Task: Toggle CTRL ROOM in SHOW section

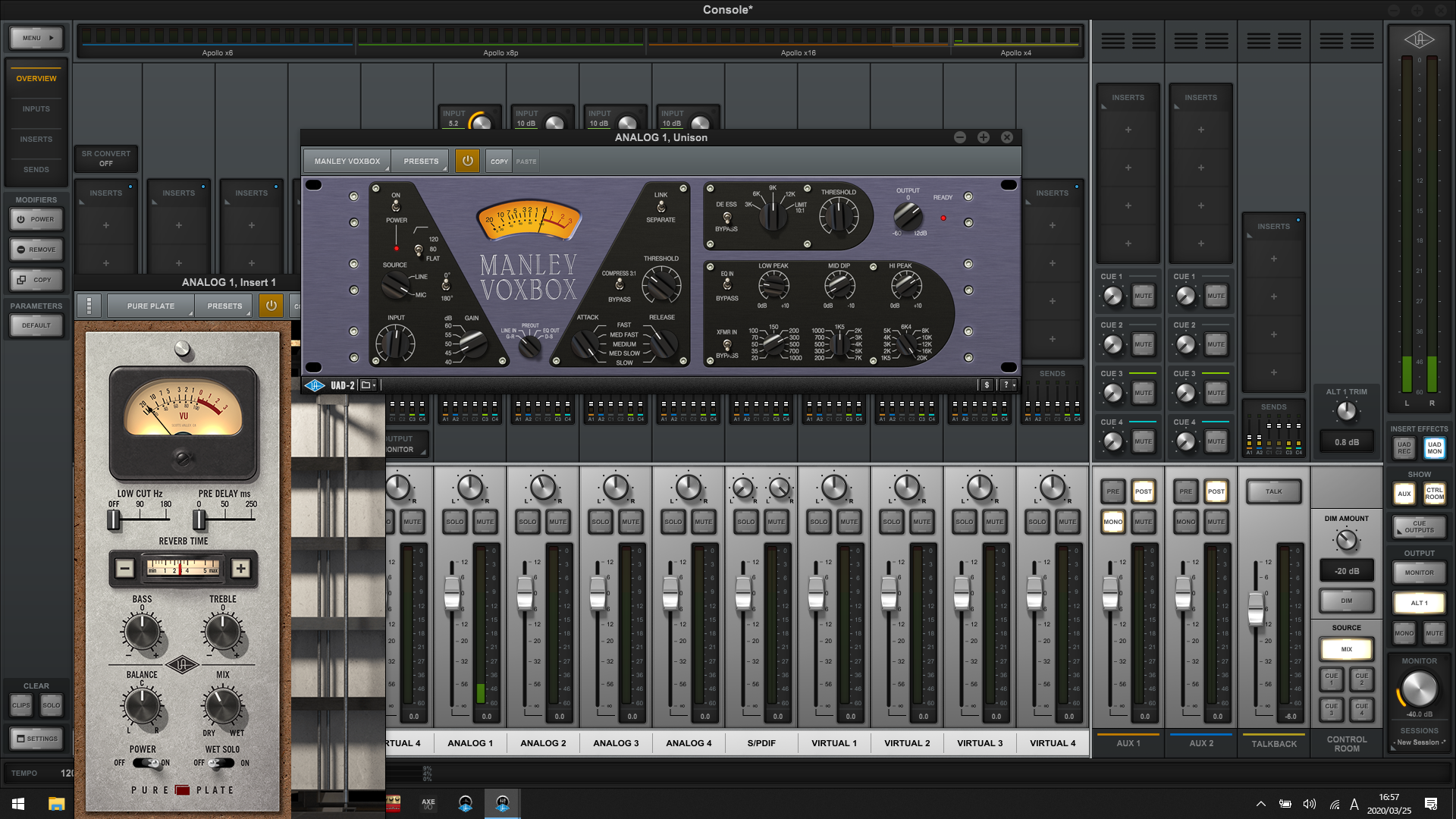Action: coord(1434,494)
